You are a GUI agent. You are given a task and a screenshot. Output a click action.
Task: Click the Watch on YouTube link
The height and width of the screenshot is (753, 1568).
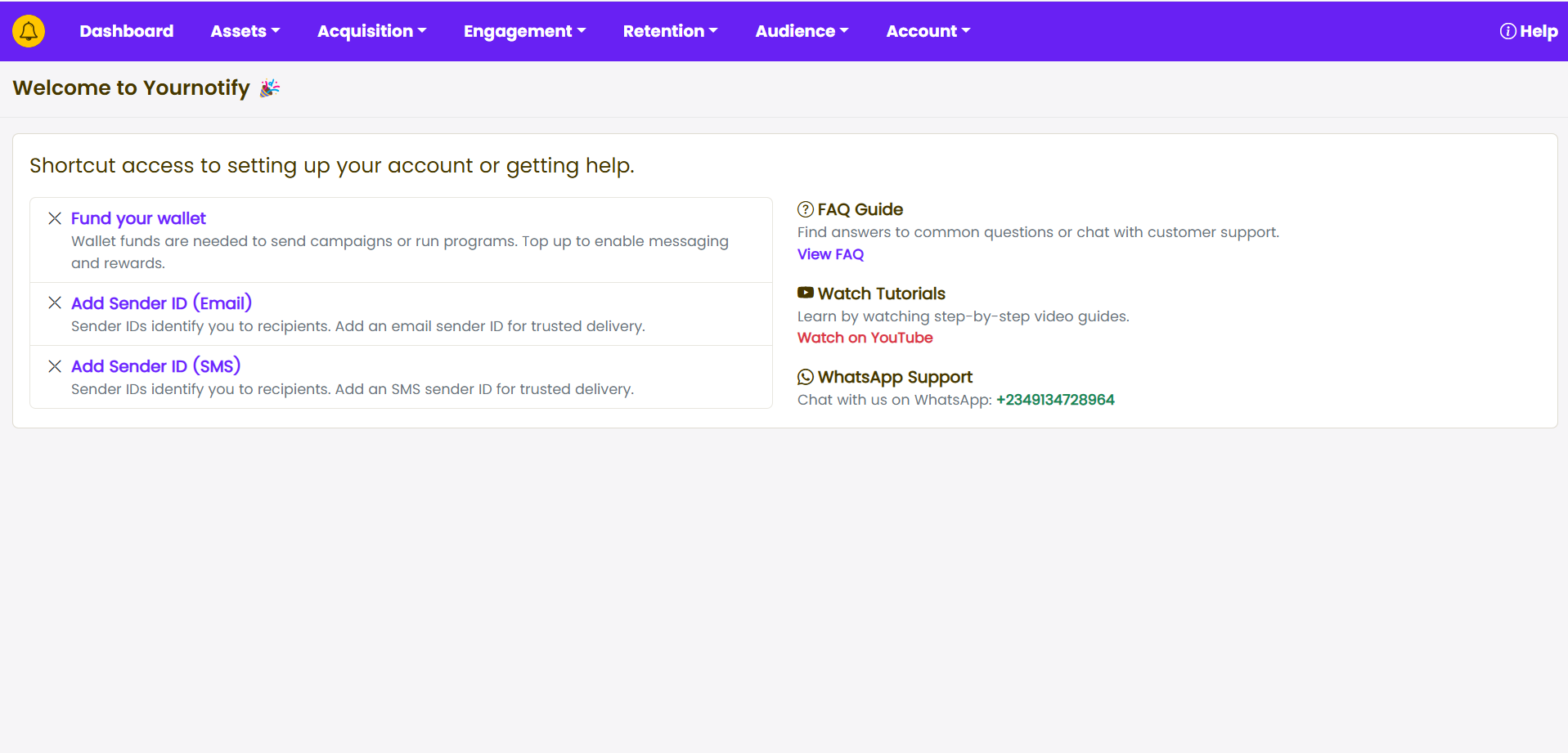point(865,338)
